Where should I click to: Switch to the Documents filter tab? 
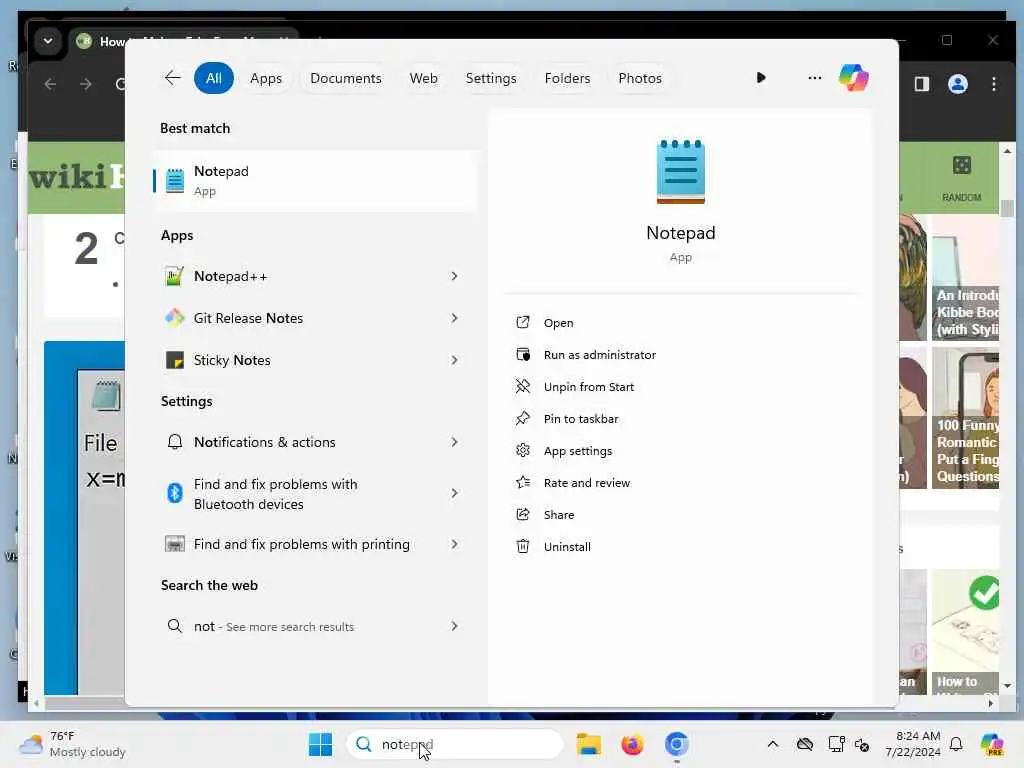[x=345, y=78]
